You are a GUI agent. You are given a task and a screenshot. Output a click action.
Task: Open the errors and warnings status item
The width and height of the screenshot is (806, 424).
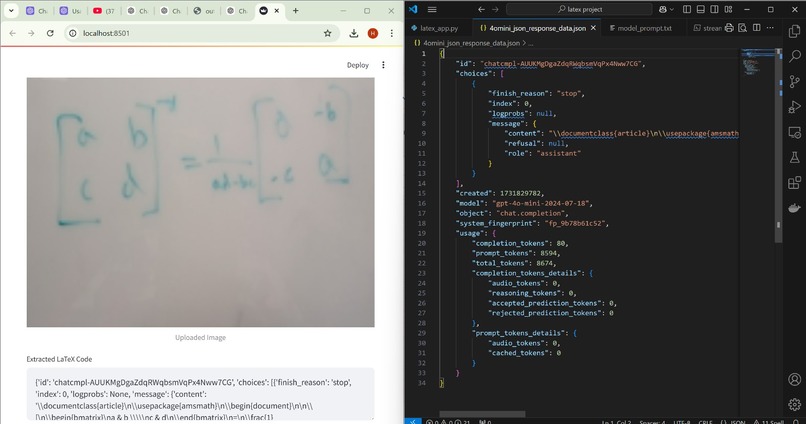[x=448, y=422]
